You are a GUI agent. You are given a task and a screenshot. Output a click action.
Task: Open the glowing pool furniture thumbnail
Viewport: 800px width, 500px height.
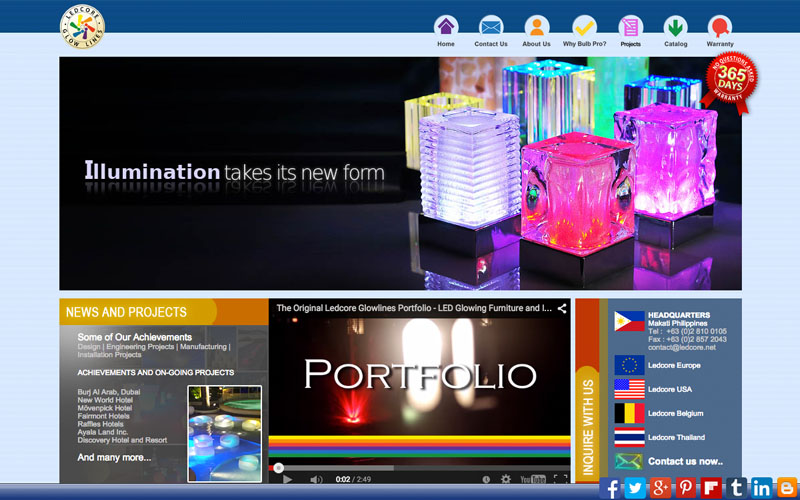pos(224,434)
